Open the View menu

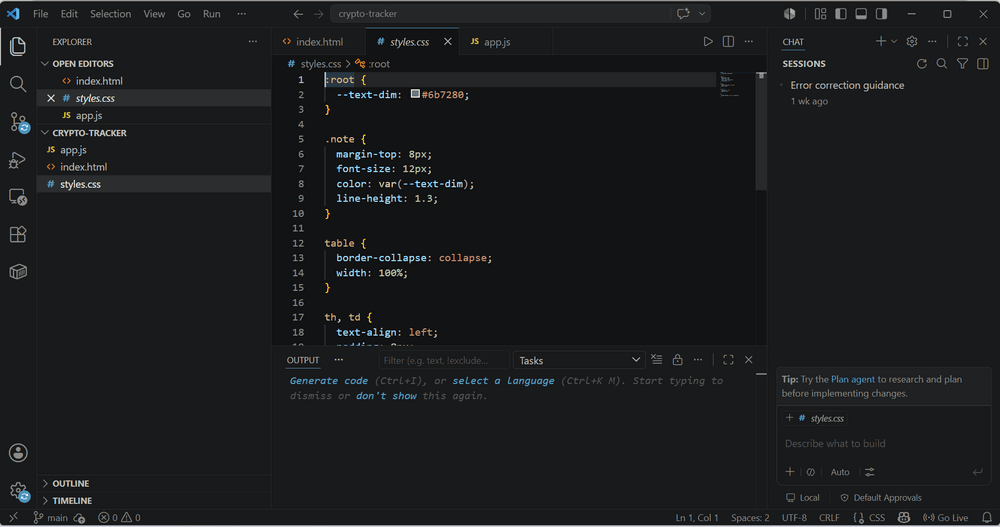[x=154, y=13]
